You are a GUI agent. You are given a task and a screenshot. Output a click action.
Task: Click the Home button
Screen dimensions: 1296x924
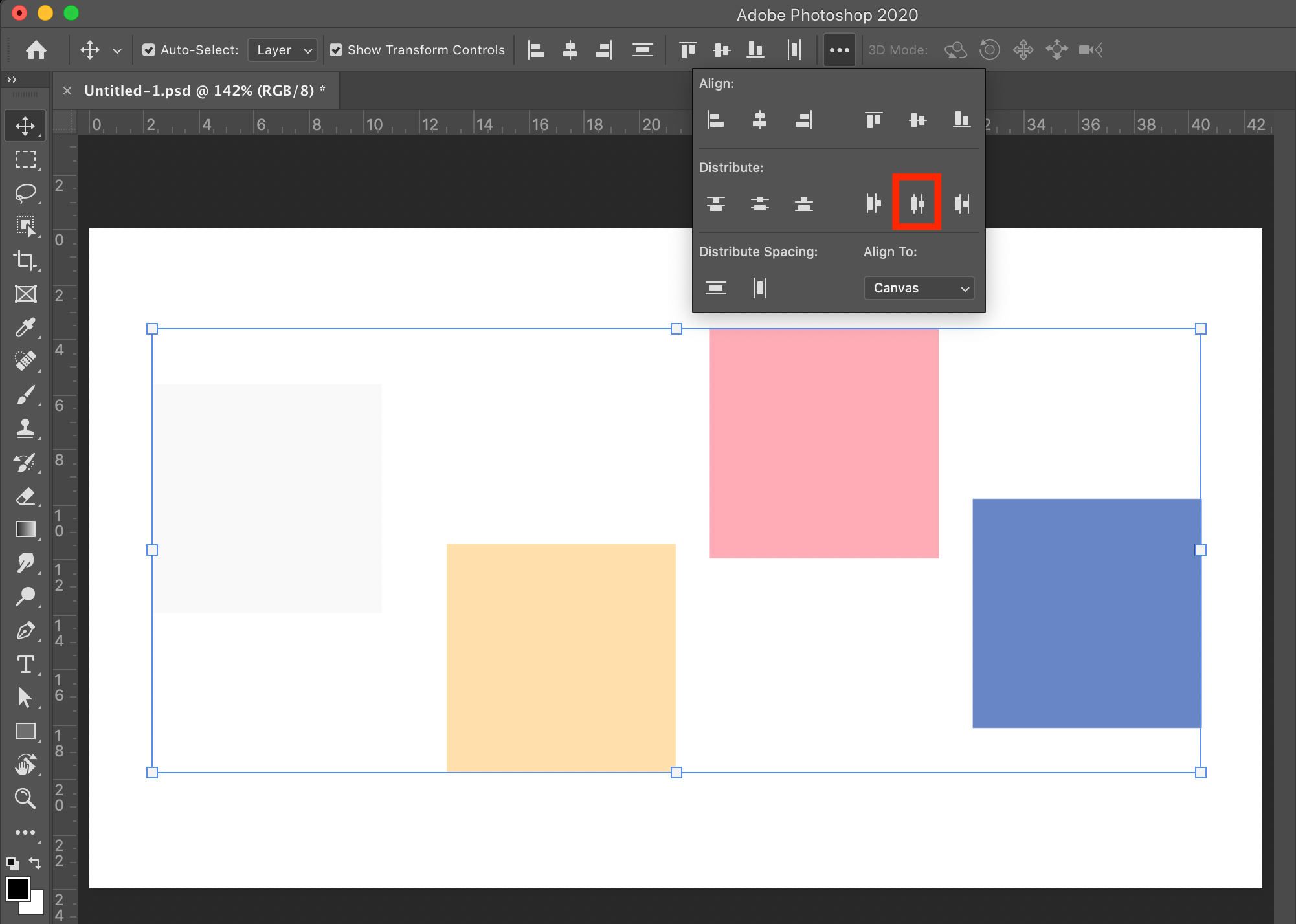coord(36,50)
